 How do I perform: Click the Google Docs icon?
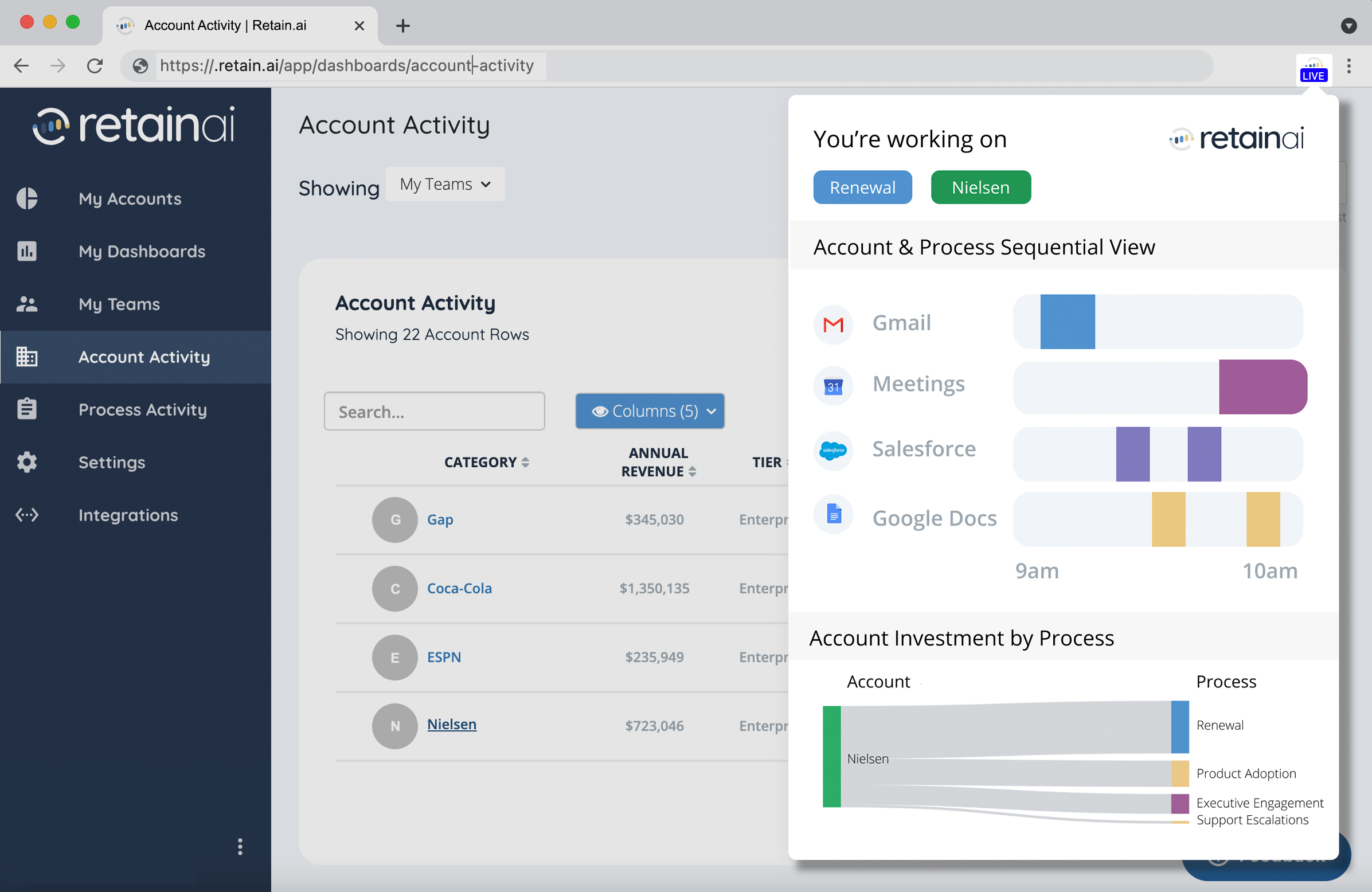pyautogui.click(x=833, y=514)
